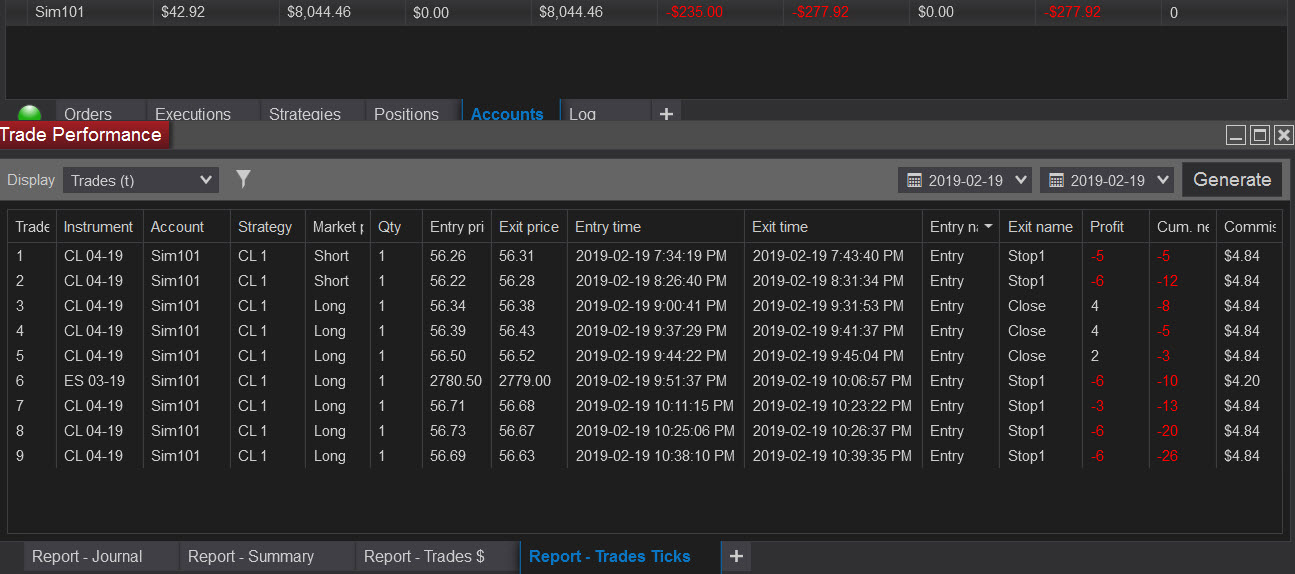Switch to the Positions tab
The width and height of the screenshot is (1295, 574).
click(x=406, y=113)
